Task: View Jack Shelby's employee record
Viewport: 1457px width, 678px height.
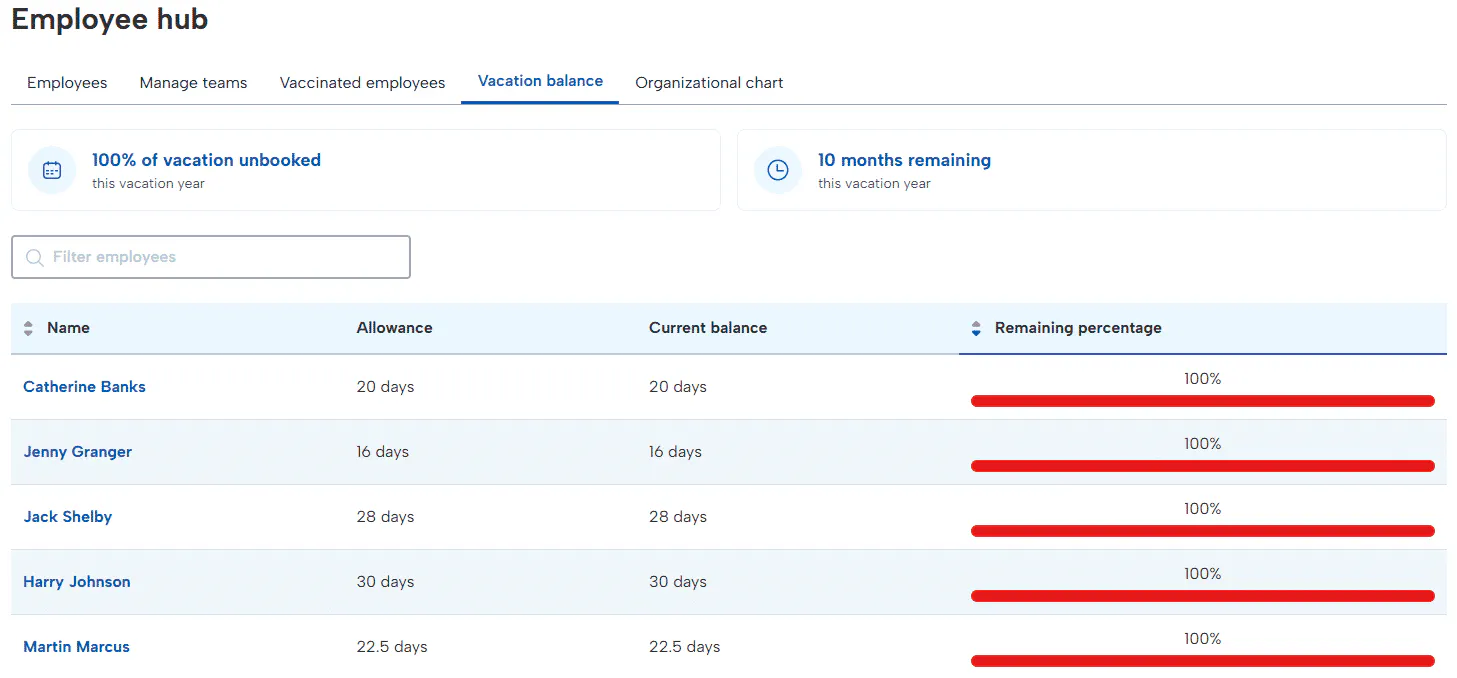Action: pyautogui.click(x=68, y=517)
